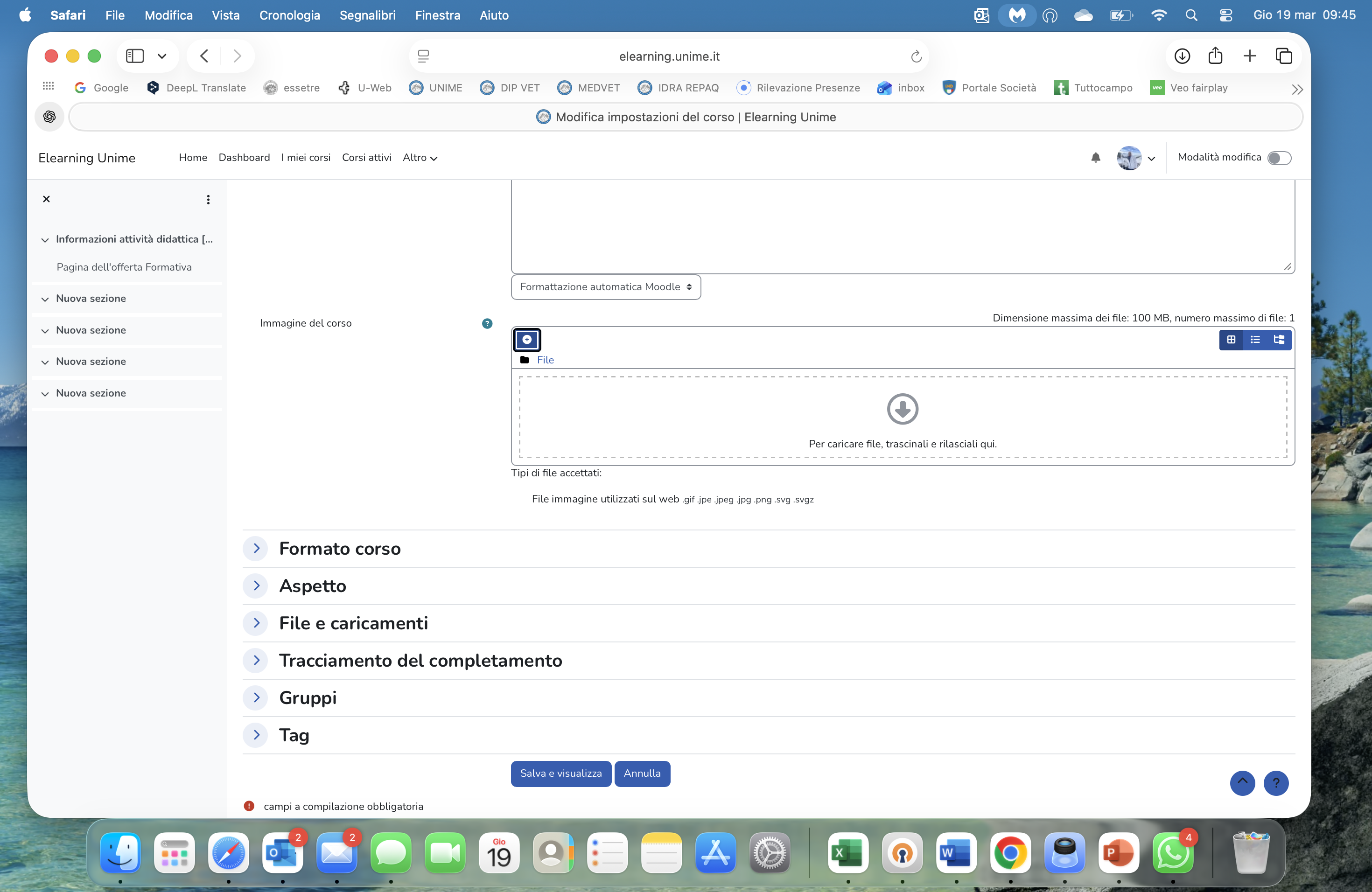Viewport: 1372px width, 892px height.
Task: Collapse the first Nuova sezione item in sidebar
Action: (x=45, y=299)
